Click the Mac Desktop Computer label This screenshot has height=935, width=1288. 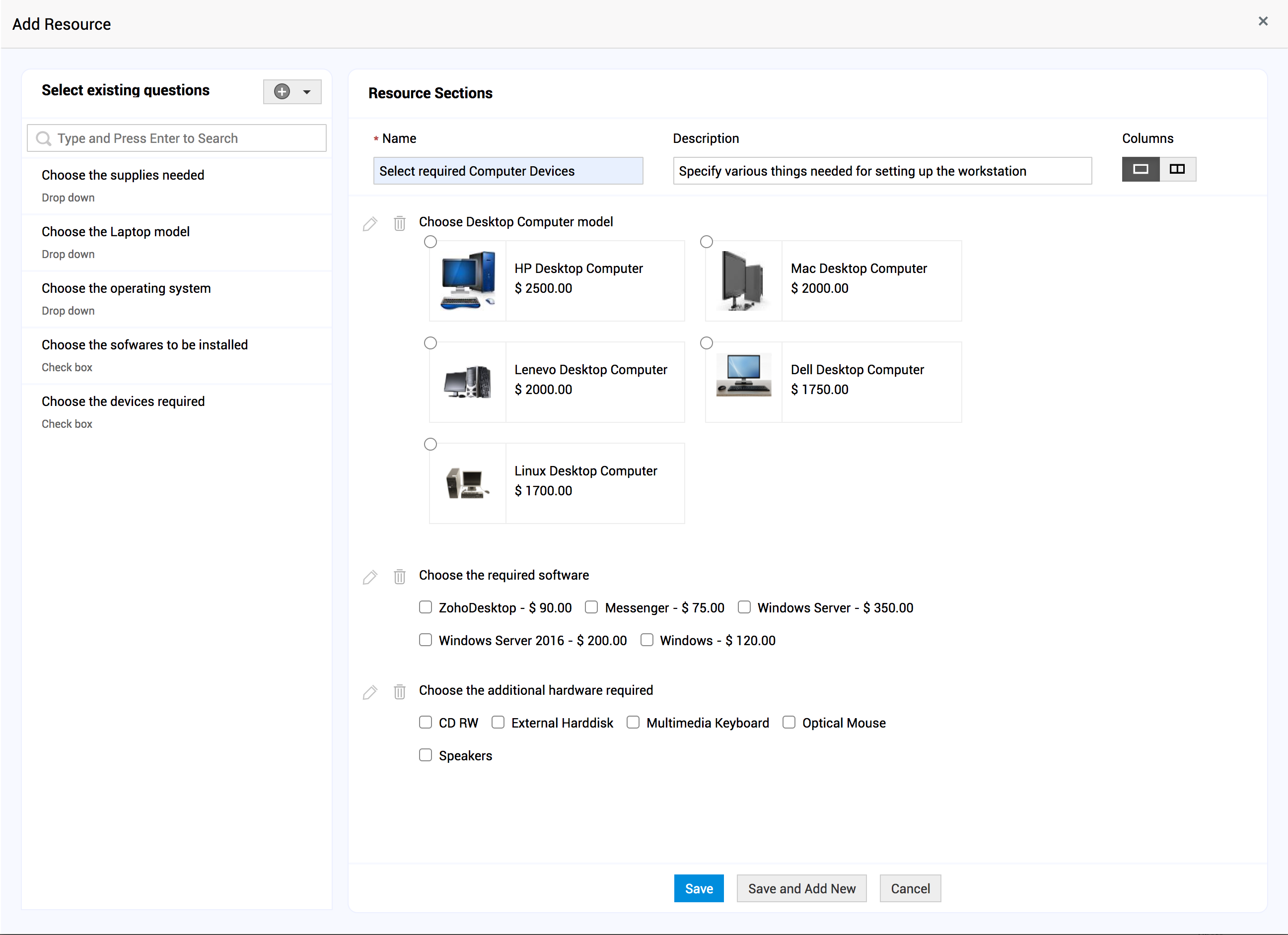859,268
